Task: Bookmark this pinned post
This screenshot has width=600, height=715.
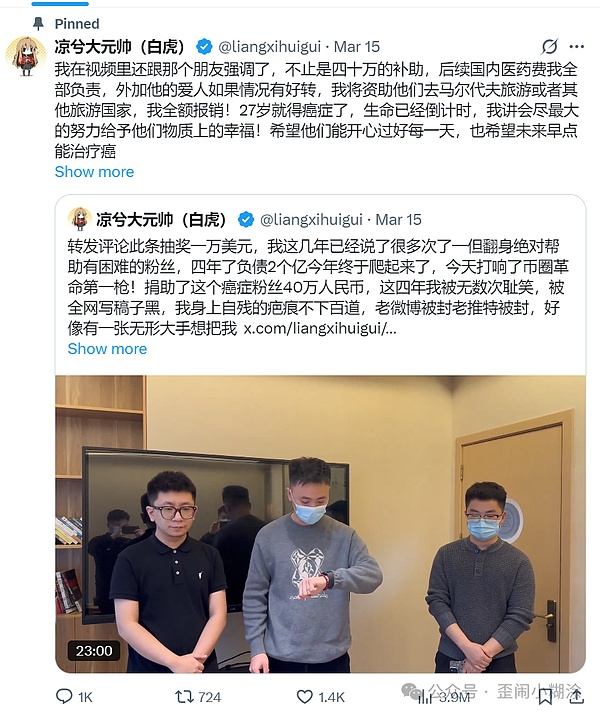Action: click(x=545, y=697)
